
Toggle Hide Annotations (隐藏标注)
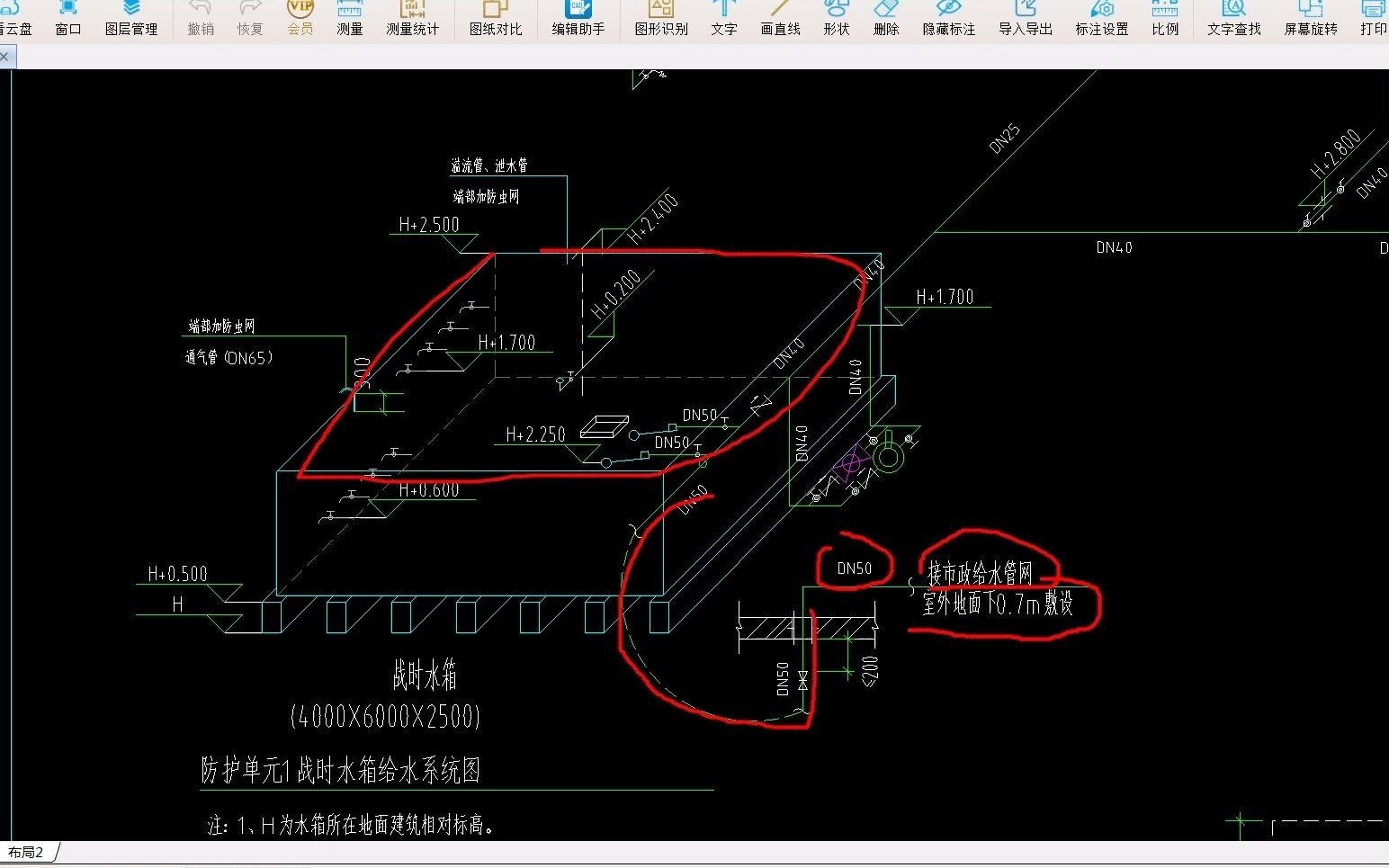point(949,18)
